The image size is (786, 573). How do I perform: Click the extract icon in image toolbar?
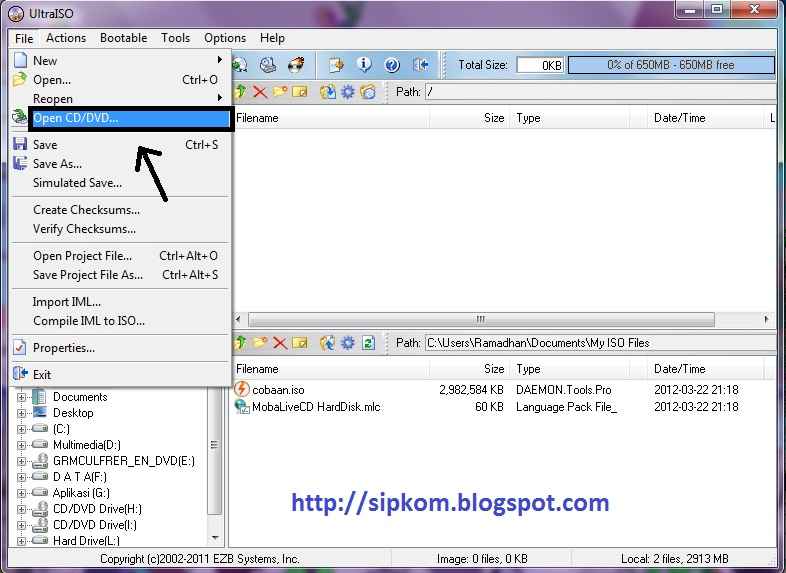[x=328, y=92]
